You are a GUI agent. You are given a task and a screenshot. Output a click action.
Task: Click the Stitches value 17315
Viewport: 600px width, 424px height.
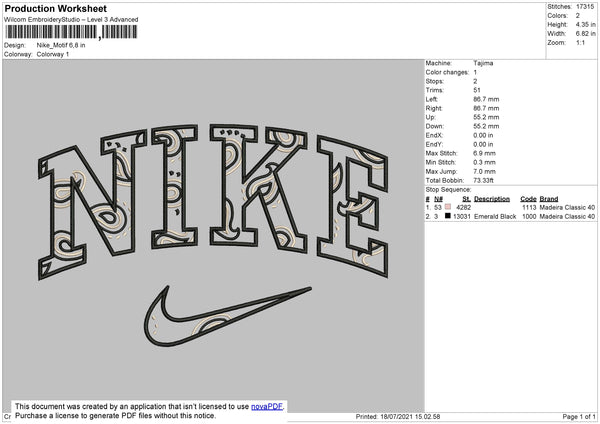[585, 7]
